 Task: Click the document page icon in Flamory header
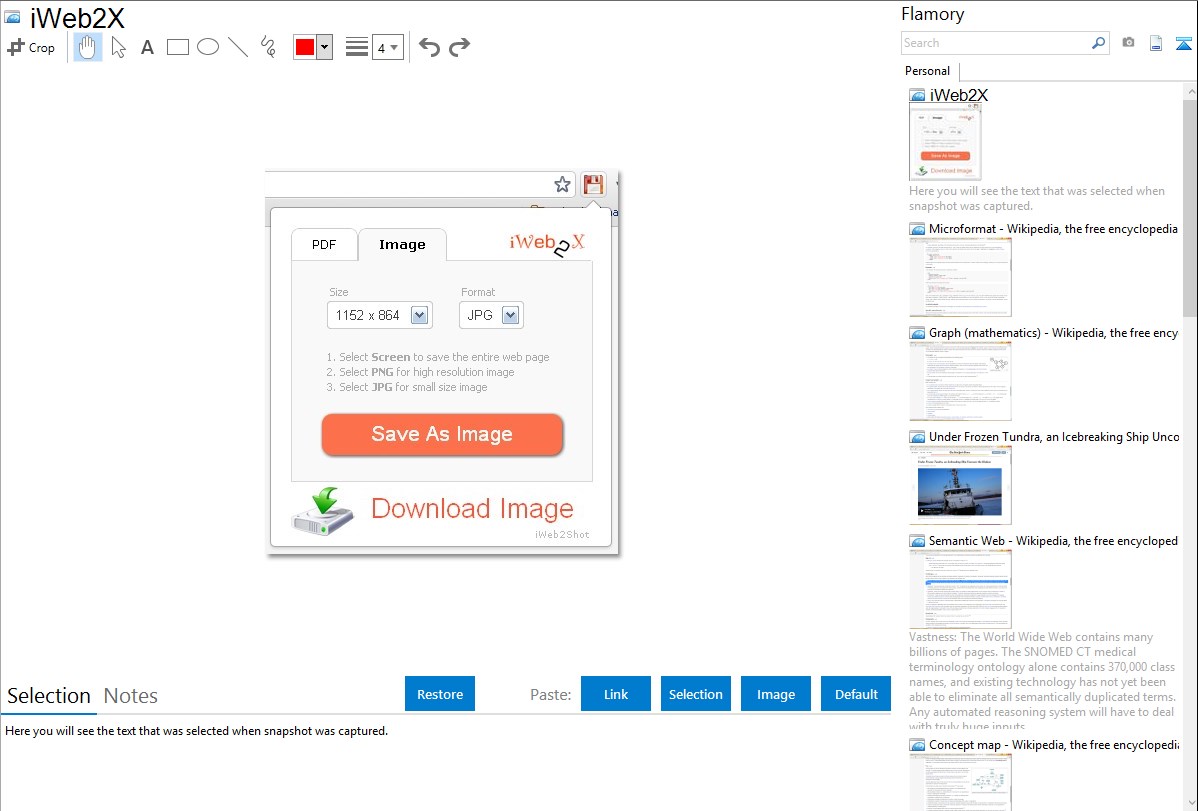[x=1156, y=44]
